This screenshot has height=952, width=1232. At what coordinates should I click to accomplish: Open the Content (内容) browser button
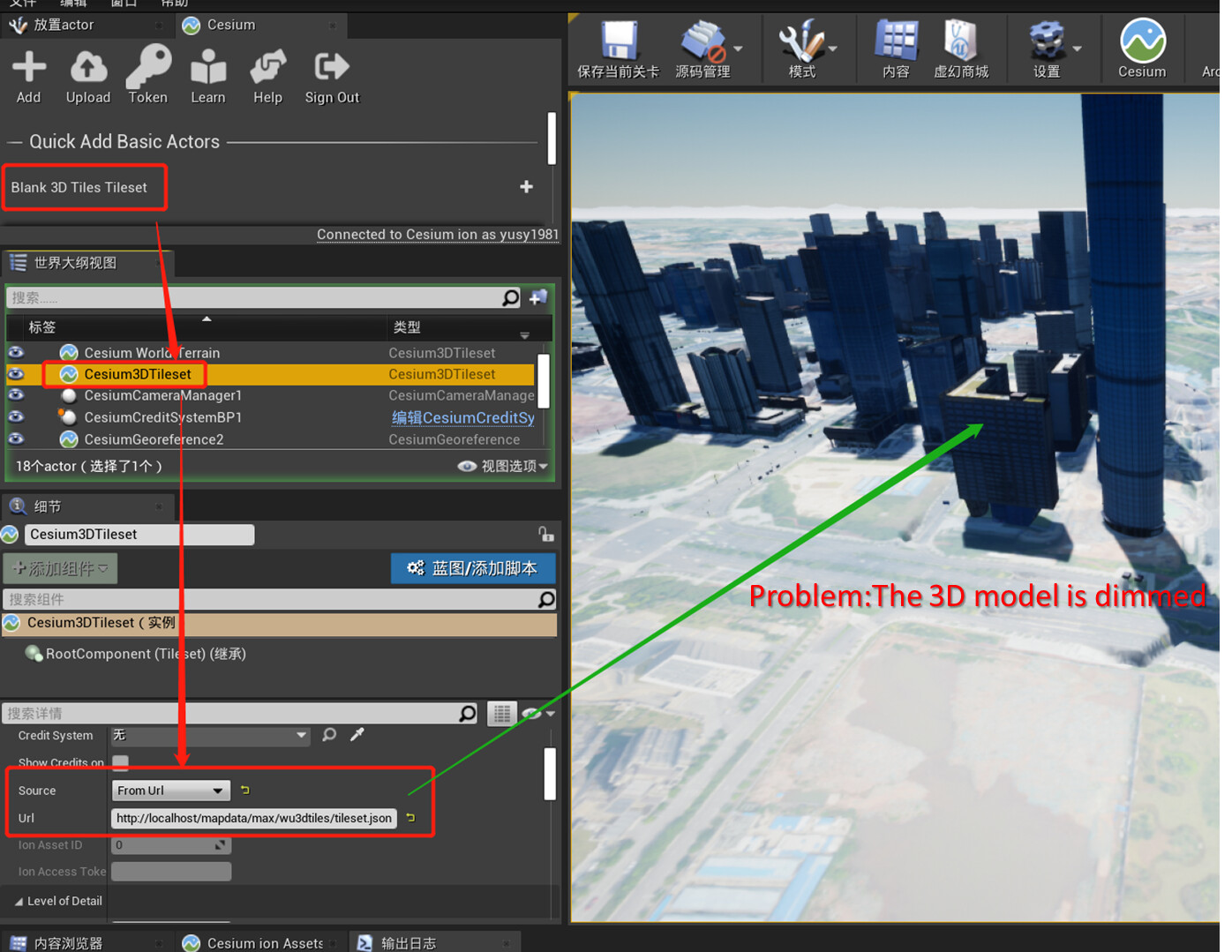pos(896,50)
